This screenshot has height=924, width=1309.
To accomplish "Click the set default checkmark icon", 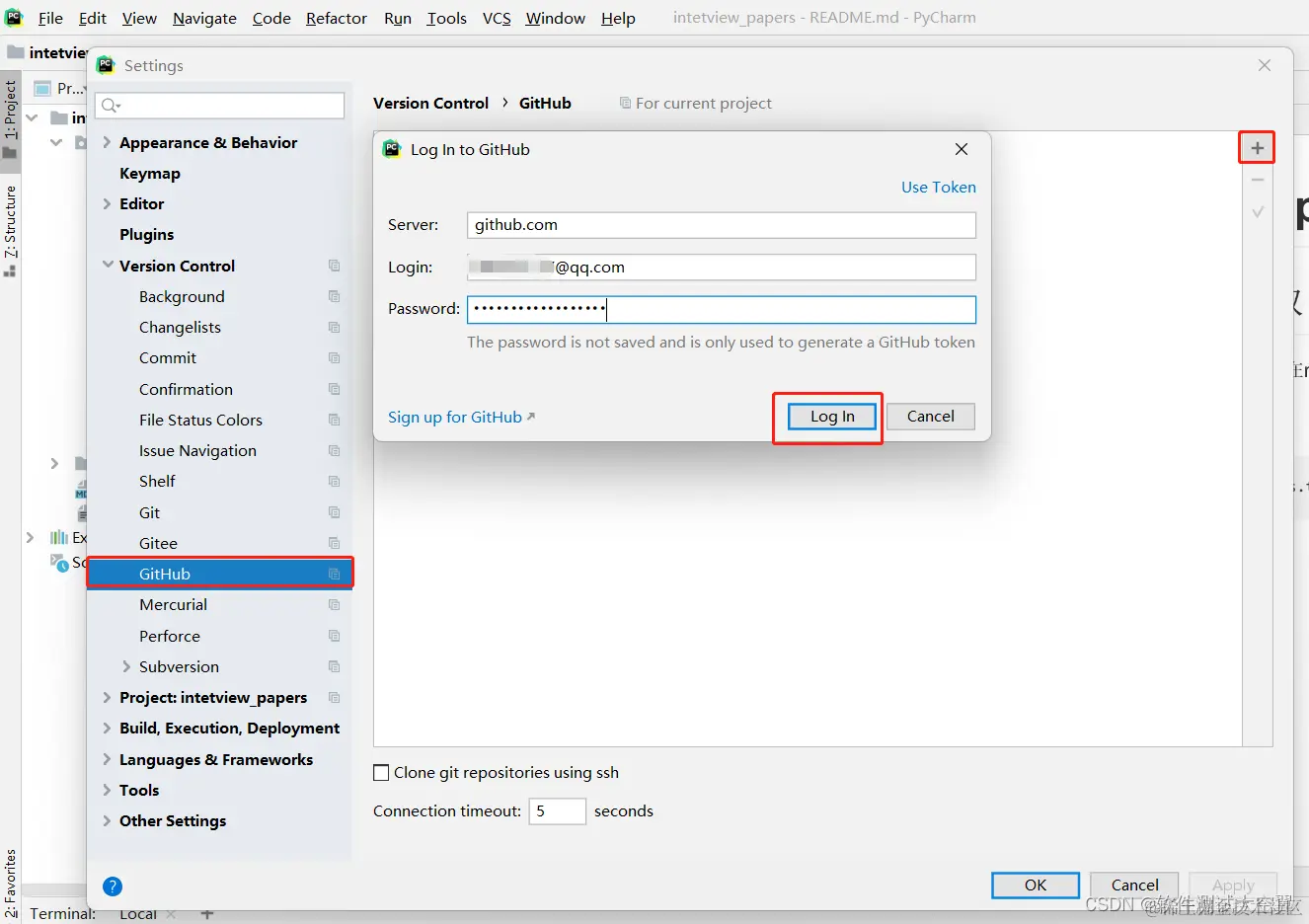I will 1258,212.
